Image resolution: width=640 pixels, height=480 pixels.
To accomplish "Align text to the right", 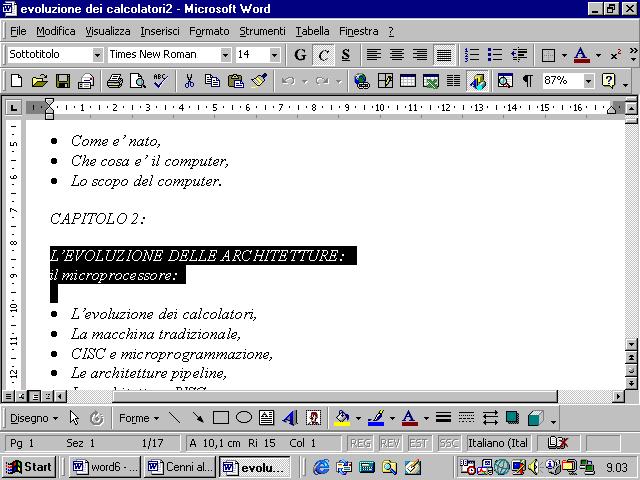I will (420, 55).
